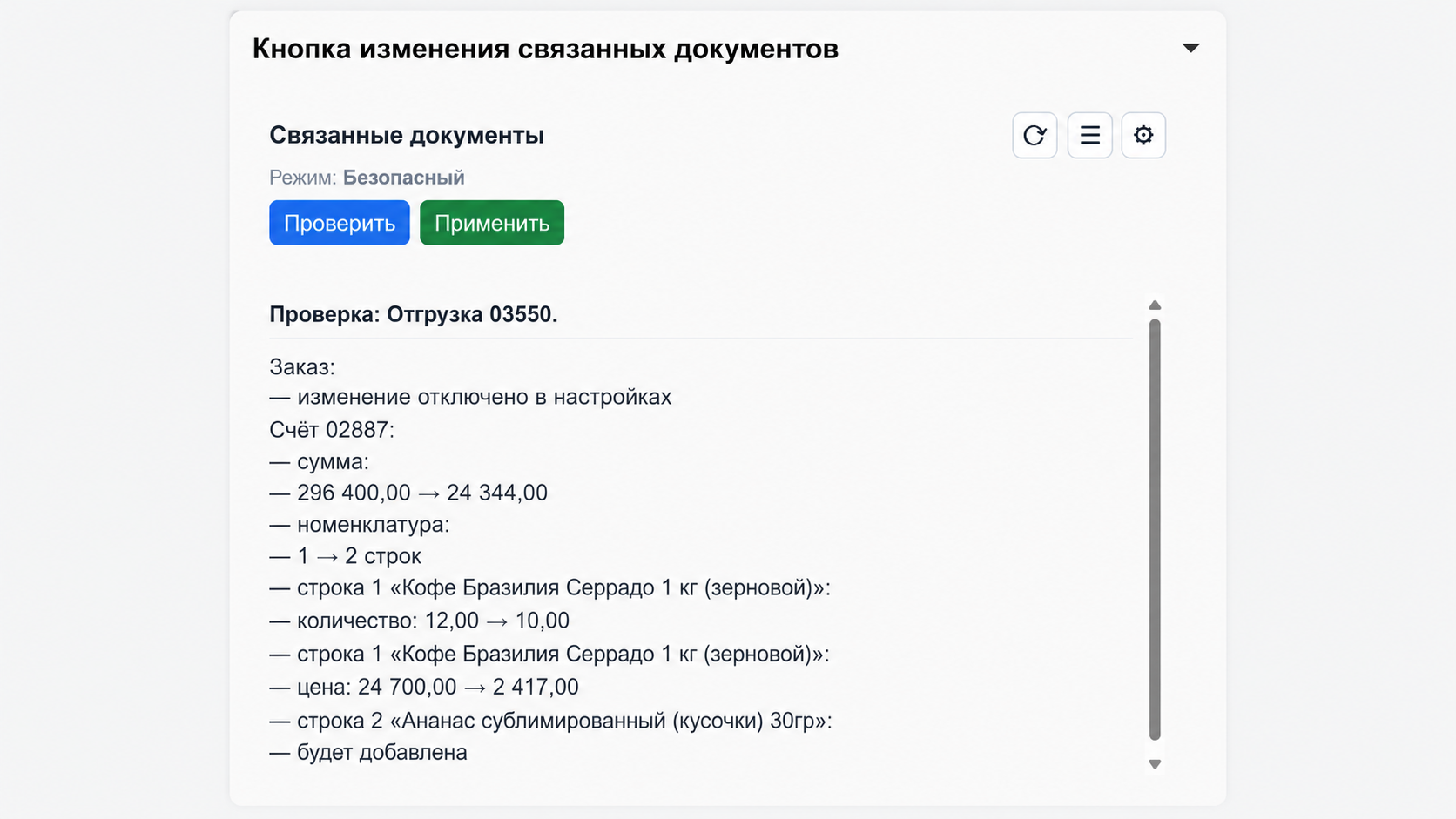Collapse the Кнопка изменения связанных документов section
Image resolution: width=1456 pixels, height=819 pixels.
pyautogui.click(x=1190, y=48)
